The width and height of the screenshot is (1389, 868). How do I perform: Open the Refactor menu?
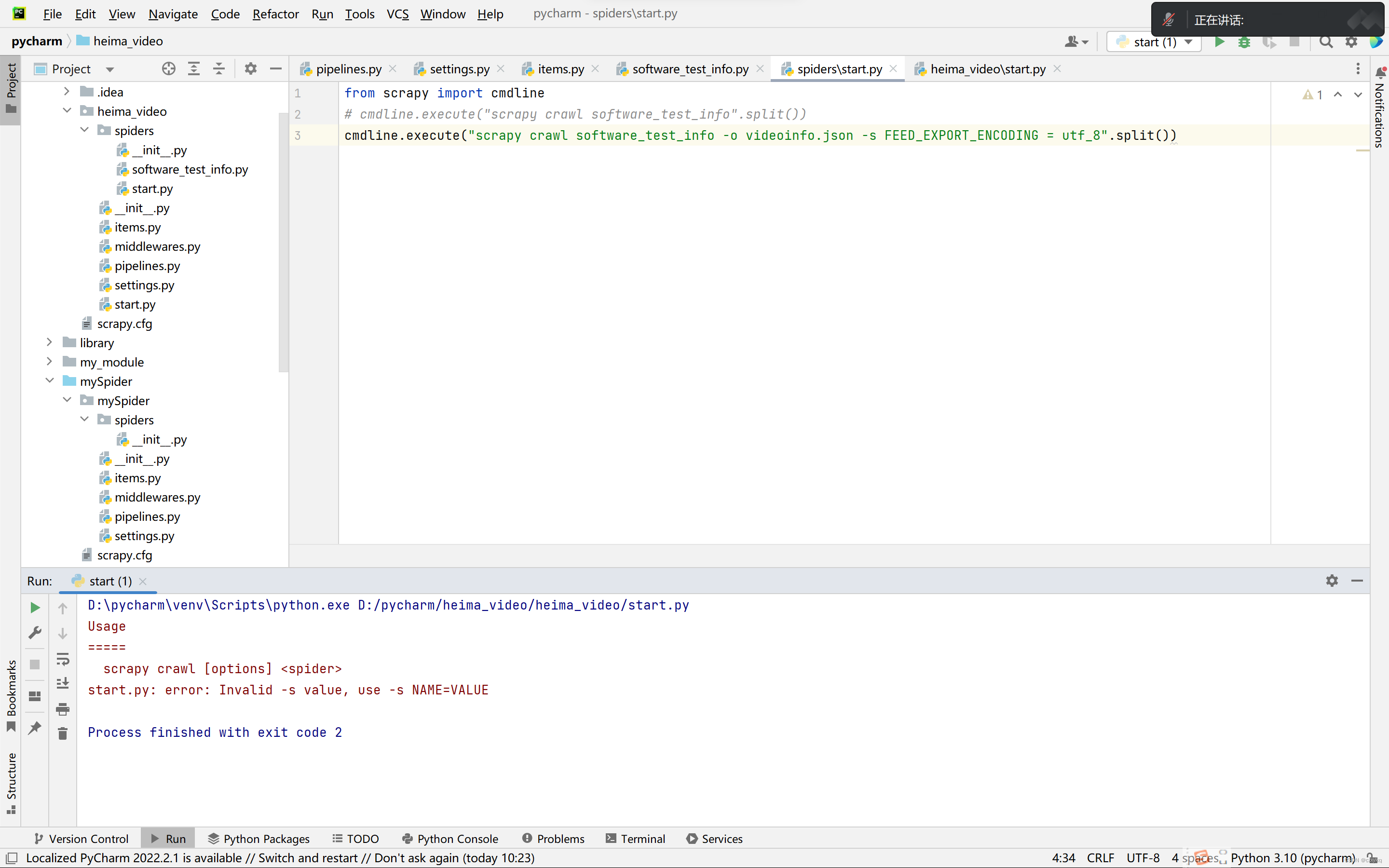275,14
